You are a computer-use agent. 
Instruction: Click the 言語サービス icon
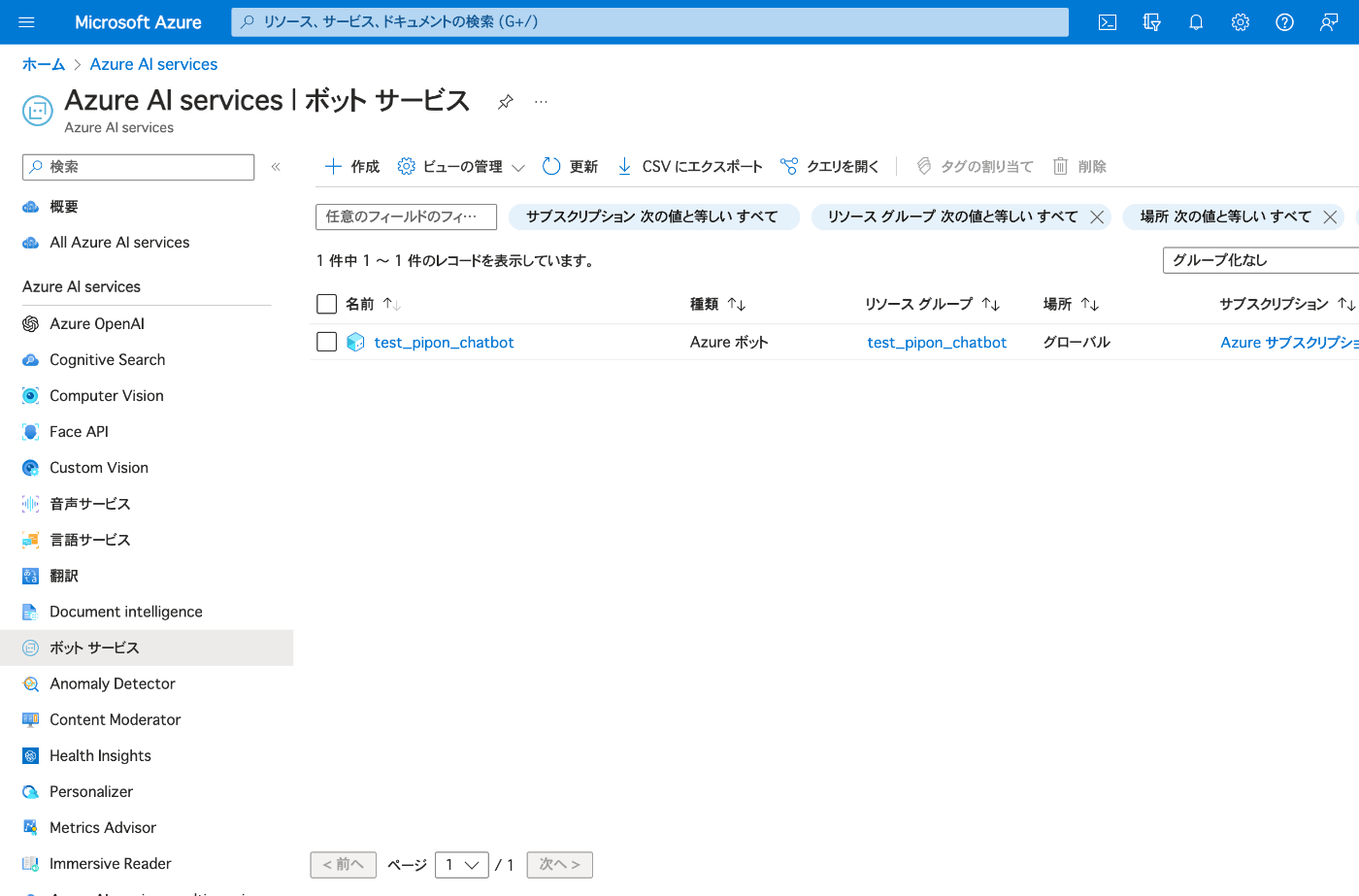(31, 540)
